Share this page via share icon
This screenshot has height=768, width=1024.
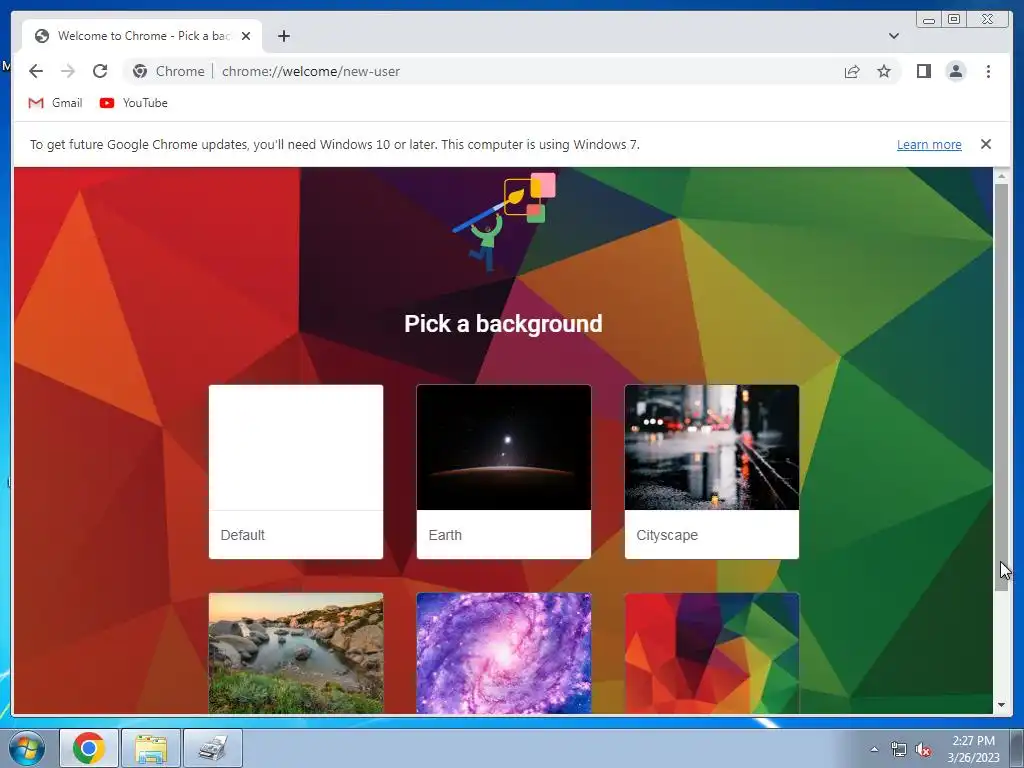click(852, 71)
